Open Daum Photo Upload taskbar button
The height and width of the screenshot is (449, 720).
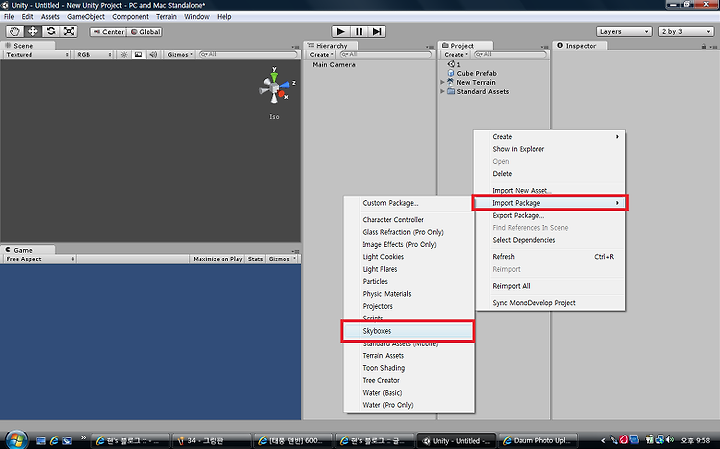(x=537, y=441)
